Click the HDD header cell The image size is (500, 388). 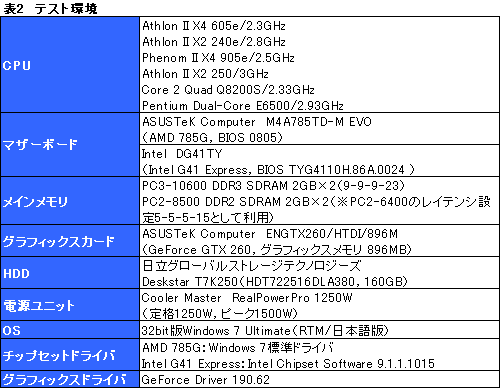(x=70, y=273)
